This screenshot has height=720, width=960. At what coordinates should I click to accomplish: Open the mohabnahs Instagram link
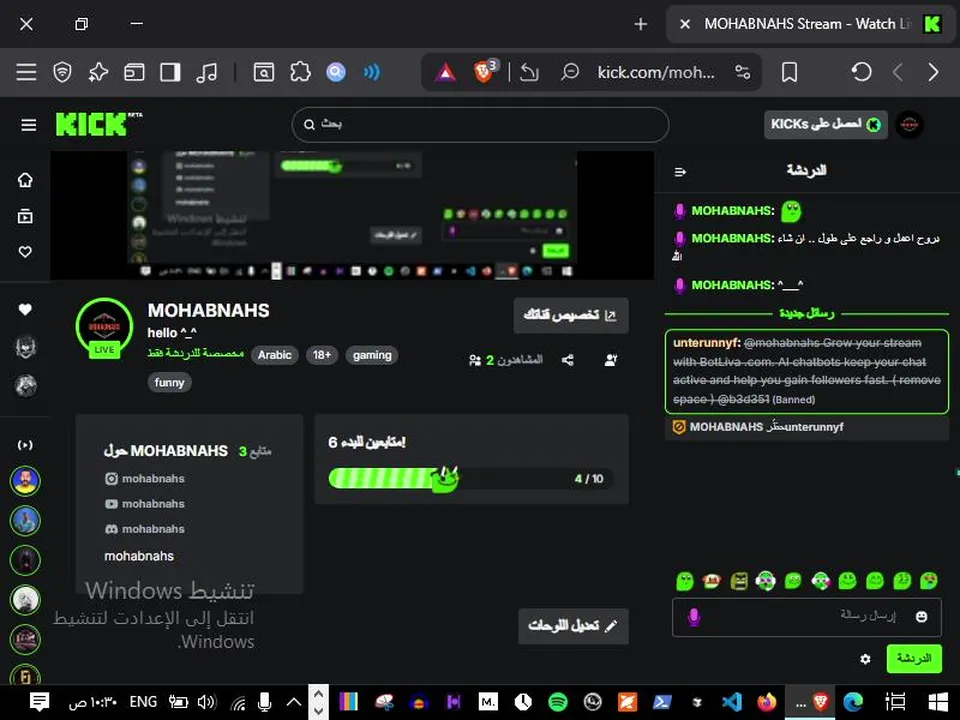(145, 479)
